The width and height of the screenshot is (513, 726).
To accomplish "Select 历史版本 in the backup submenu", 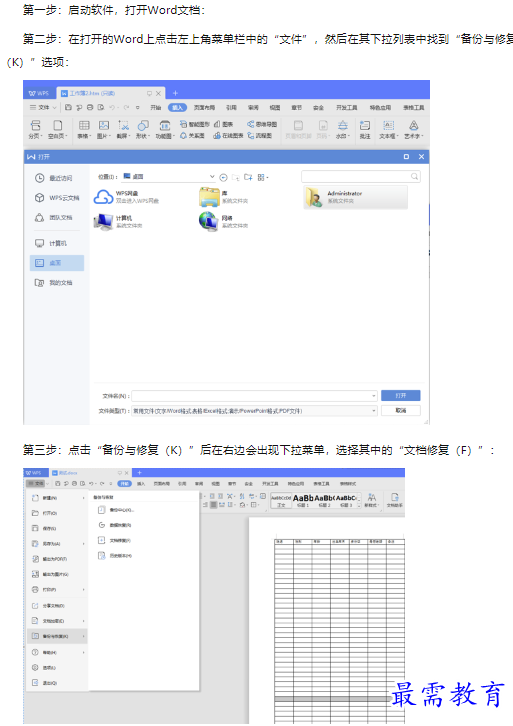I will tap(115, 556).
